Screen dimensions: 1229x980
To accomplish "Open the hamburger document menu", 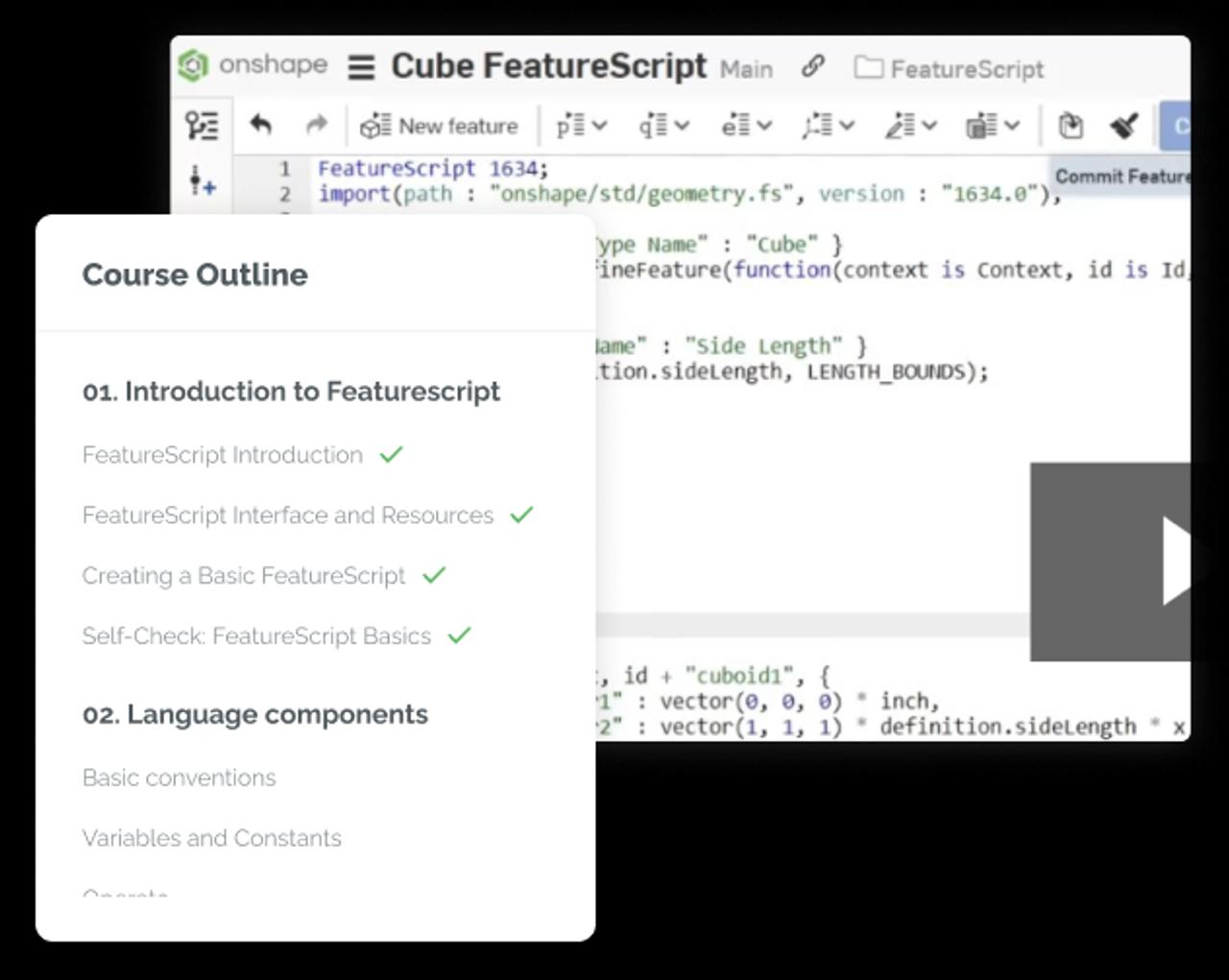I will pos(361,68).
